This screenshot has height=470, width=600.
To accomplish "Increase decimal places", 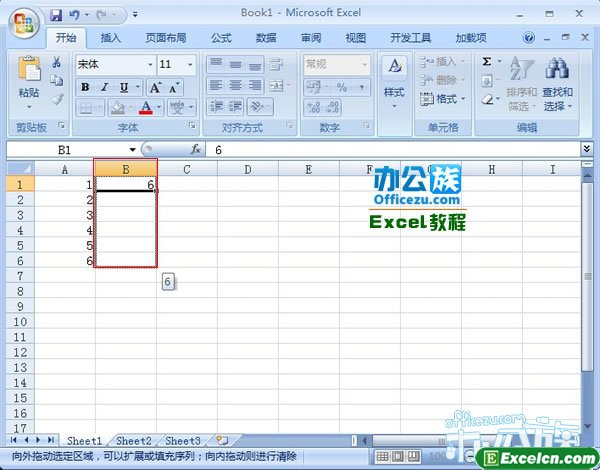I will 314,108.
